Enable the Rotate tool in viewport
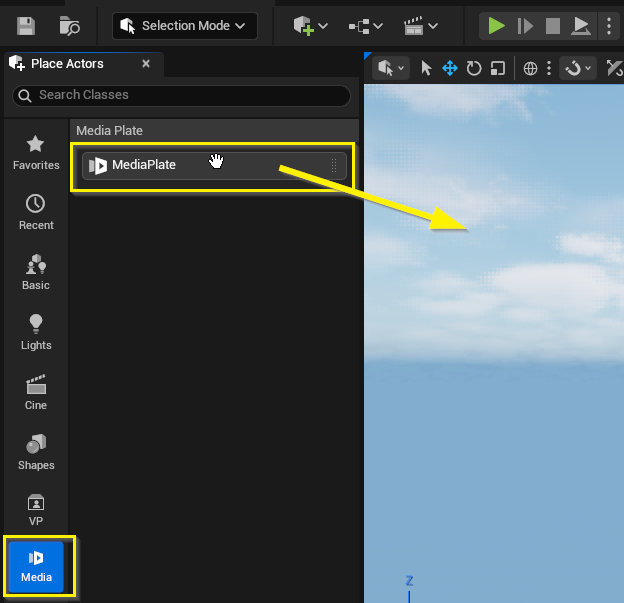 [474, 68]
